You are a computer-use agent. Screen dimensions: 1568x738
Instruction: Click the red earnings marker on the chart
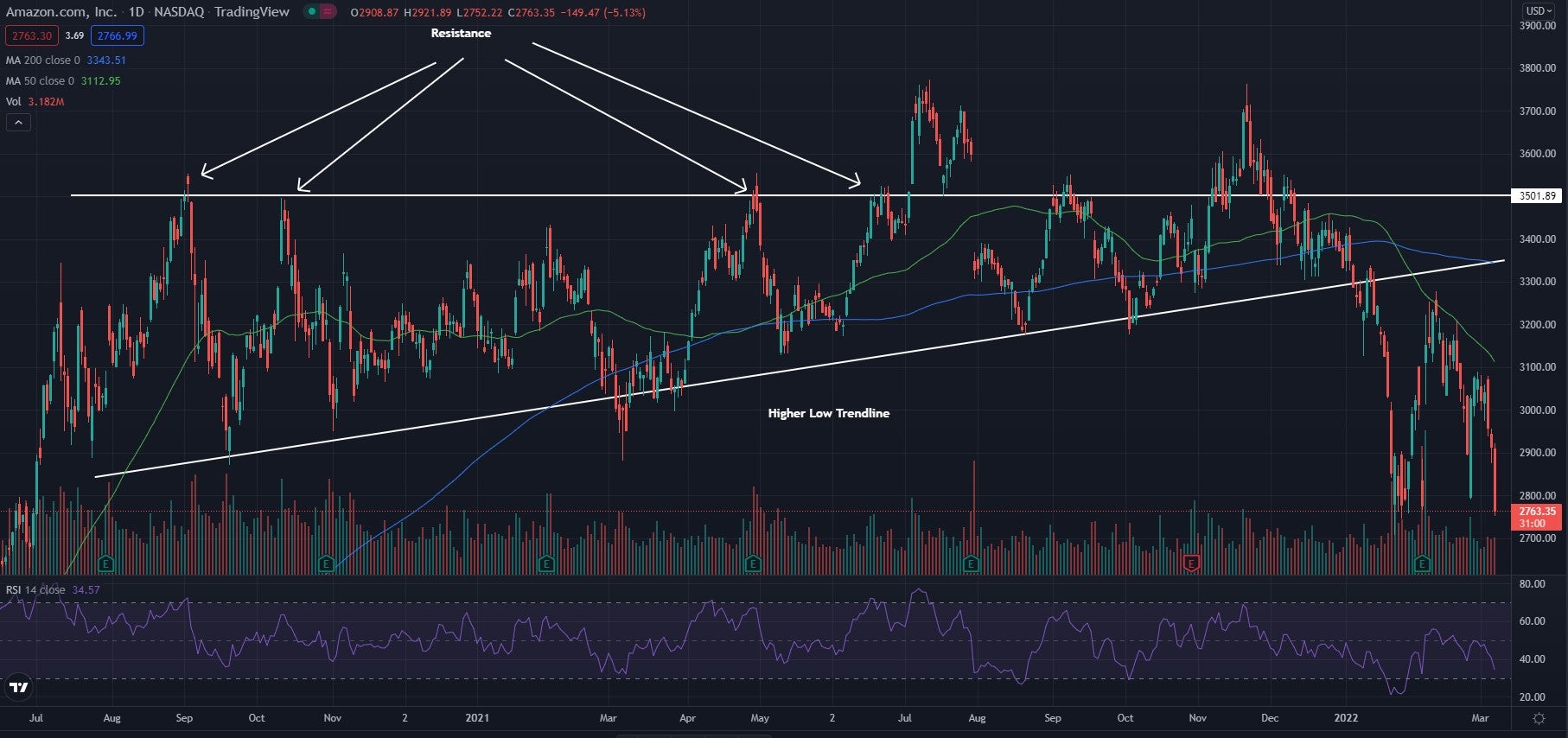(1191, 563)
